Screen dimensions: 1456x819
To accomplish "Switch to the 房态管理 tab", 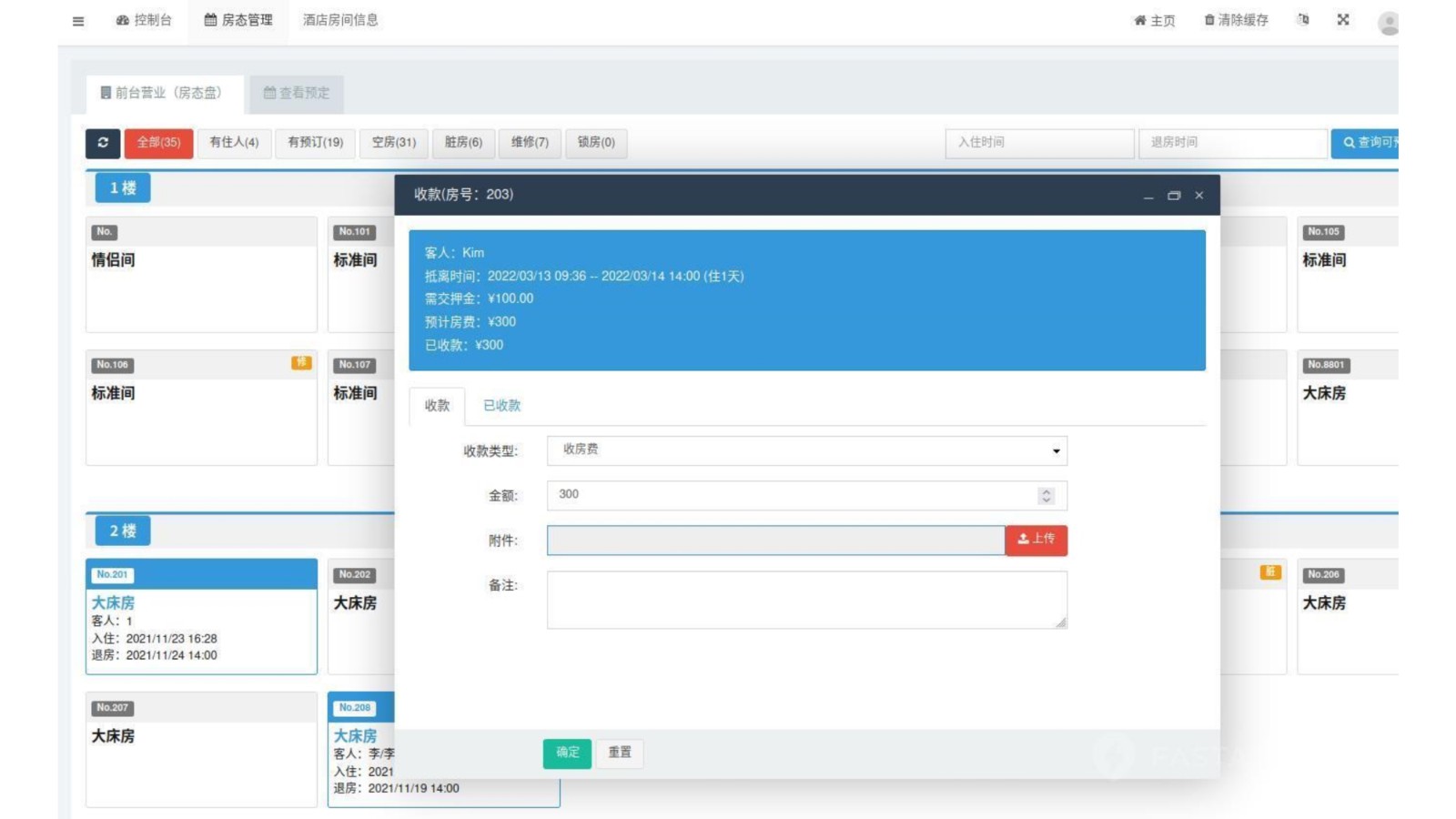I will tap(238, 20).
